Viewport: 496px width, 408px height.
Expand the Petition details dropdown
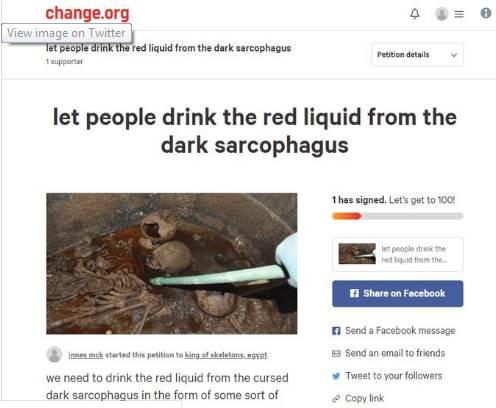[x=417, y=55]
